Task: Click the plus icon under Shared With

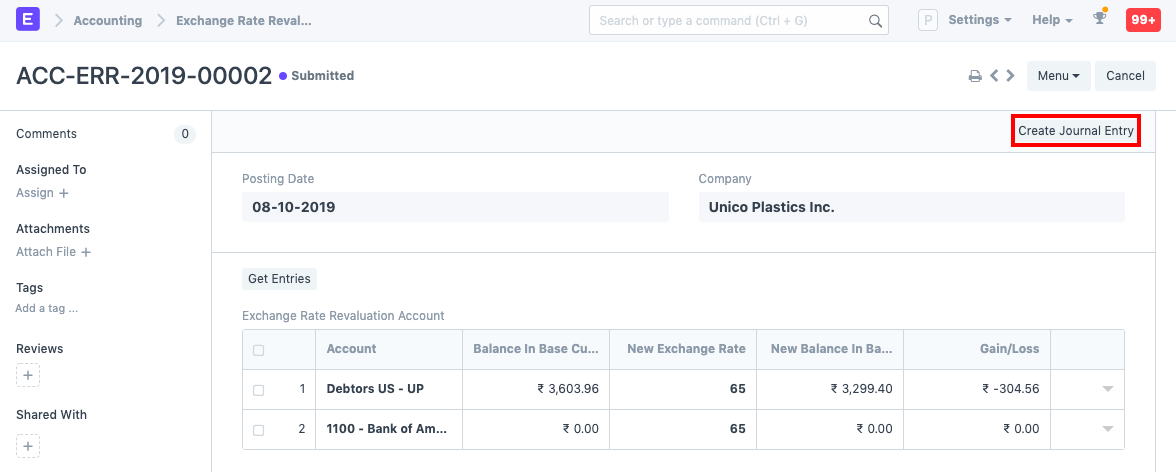Action: [28, 446]
